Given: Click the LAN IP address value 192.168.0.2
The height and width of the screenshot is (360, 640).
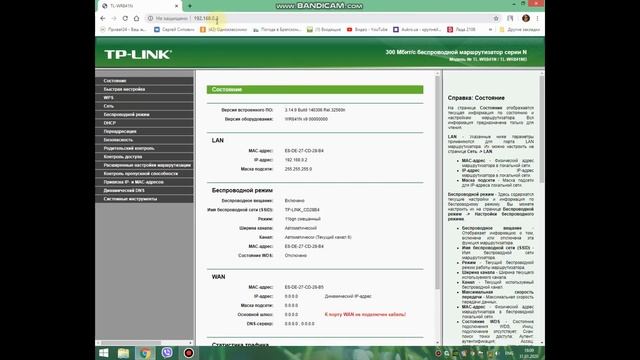Looking at the screenshot, I should click(x=296, y=160).
